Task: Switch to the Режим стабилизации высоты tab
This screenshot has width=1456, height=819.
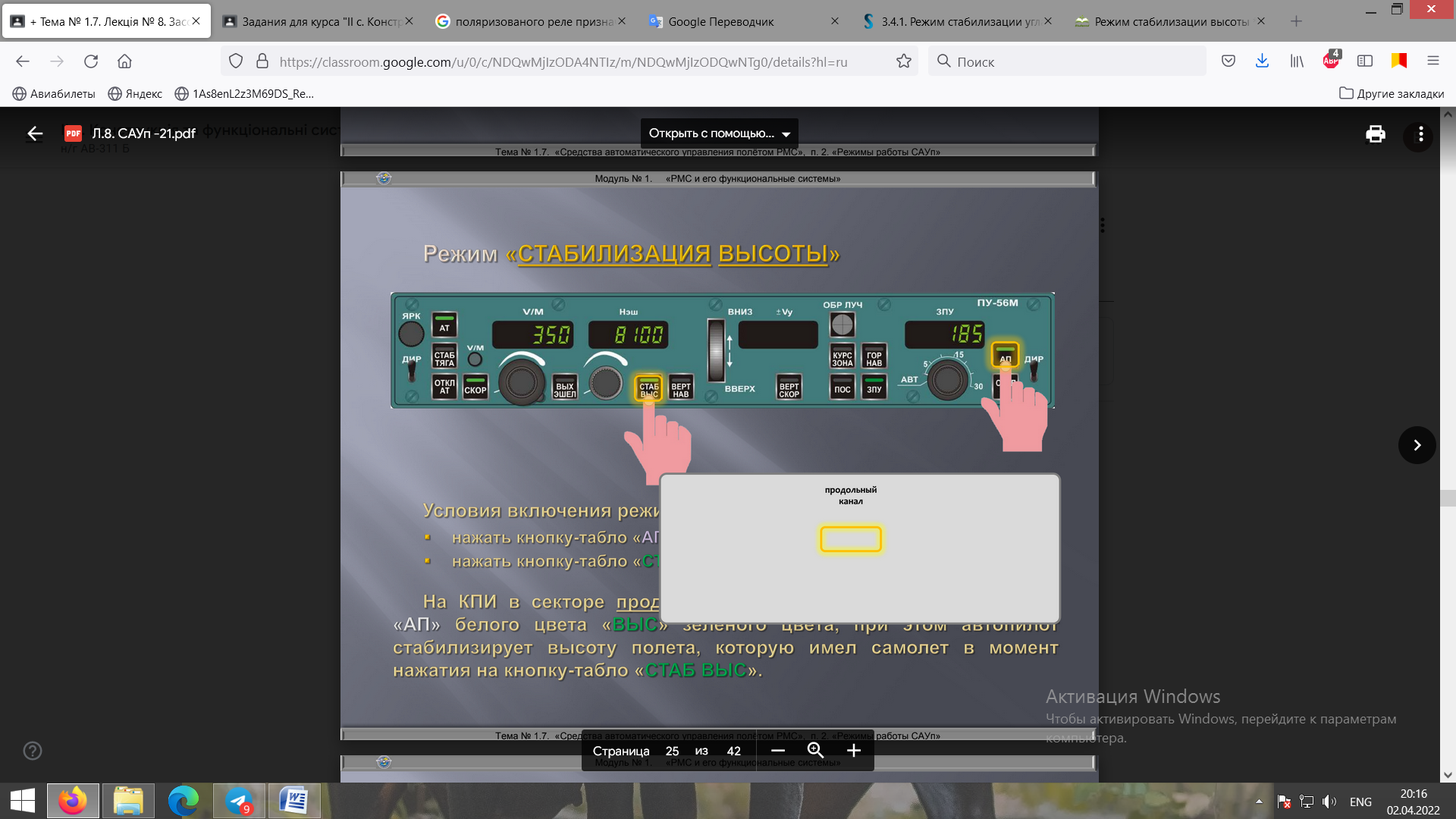Action: click(1171, 21)
